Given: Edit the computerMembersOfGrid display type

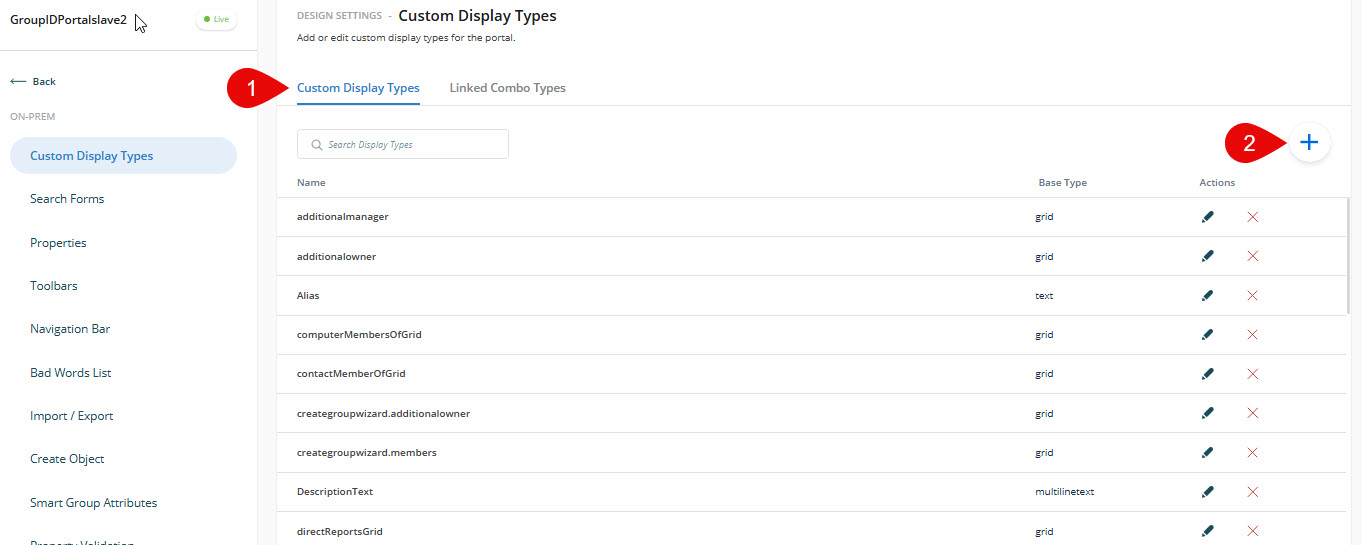Looking at the screenshot, I should [1207, 335].
